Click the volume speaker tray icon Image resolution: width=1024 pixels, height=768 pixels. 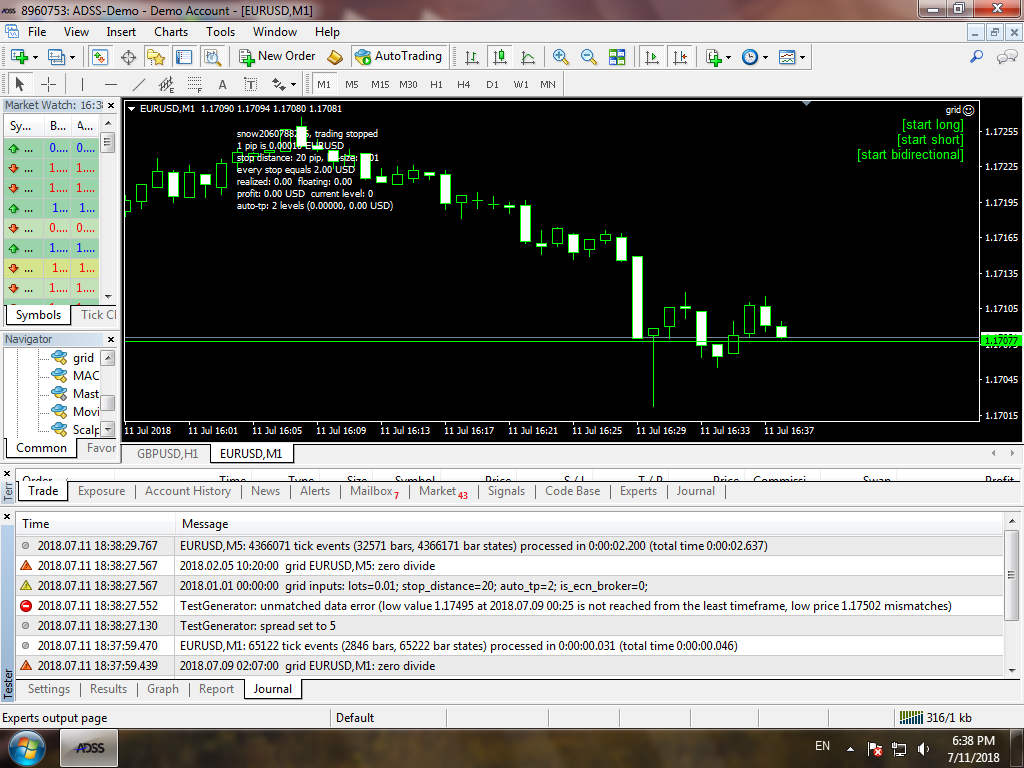point(923,749)
